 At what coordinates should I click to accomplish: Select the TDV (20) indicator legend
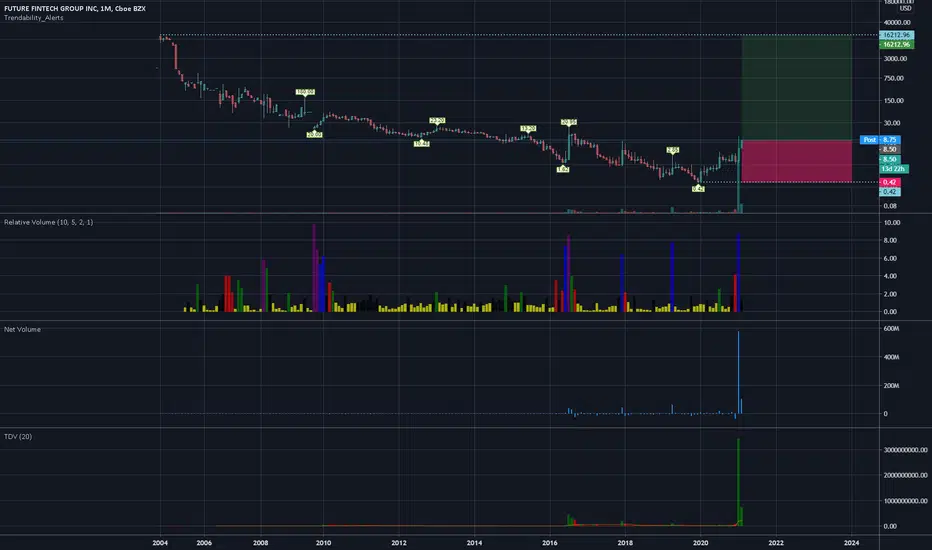coord(18,436)
